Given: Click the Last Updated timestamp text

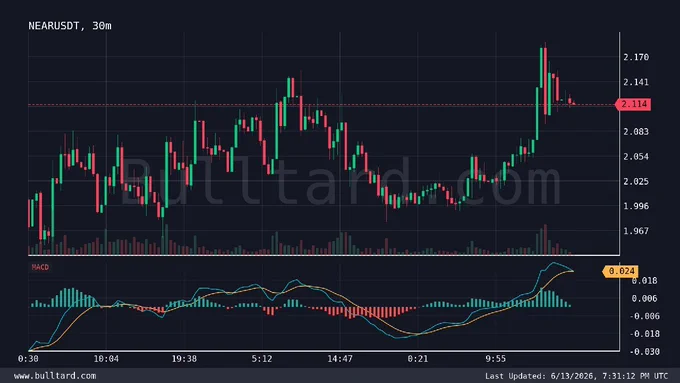Looking at the screenshot, I should [x=576, y=376].
